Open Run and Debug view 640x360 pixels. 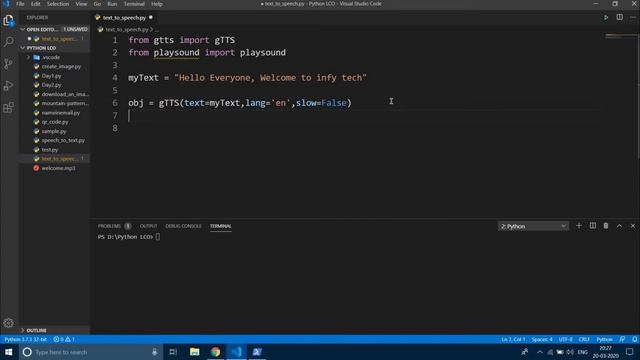(9, 85)
